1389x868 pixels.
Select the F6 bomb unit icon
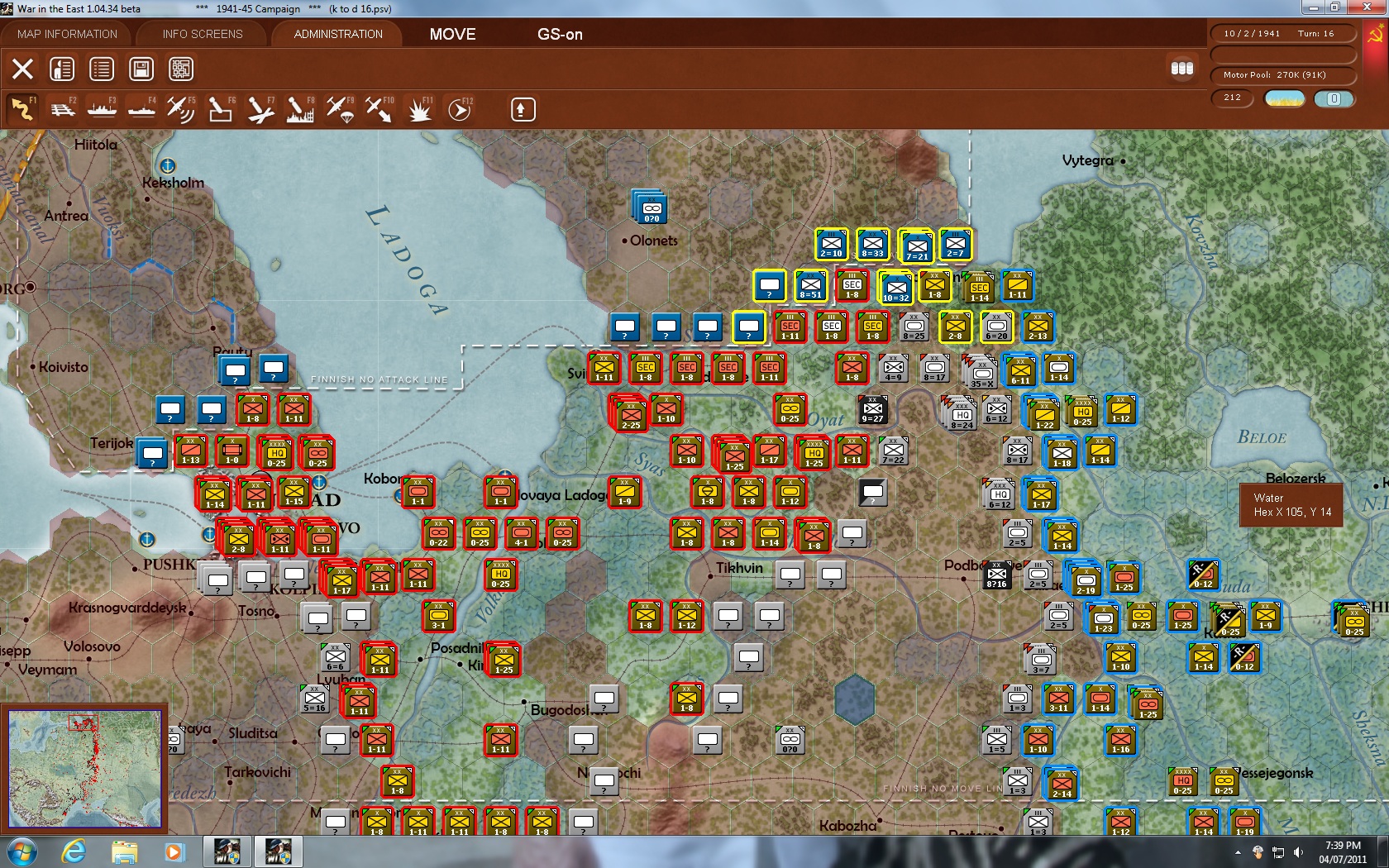point(220,108)
